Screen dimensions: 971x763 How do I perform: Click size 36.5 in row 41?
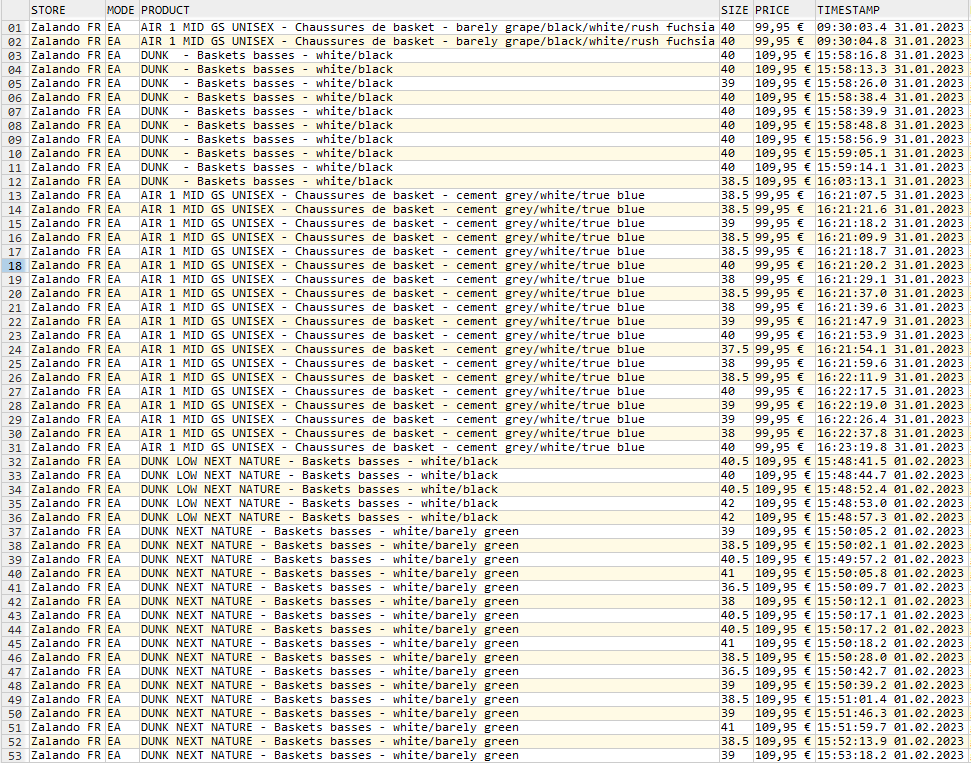pos(734,587)
